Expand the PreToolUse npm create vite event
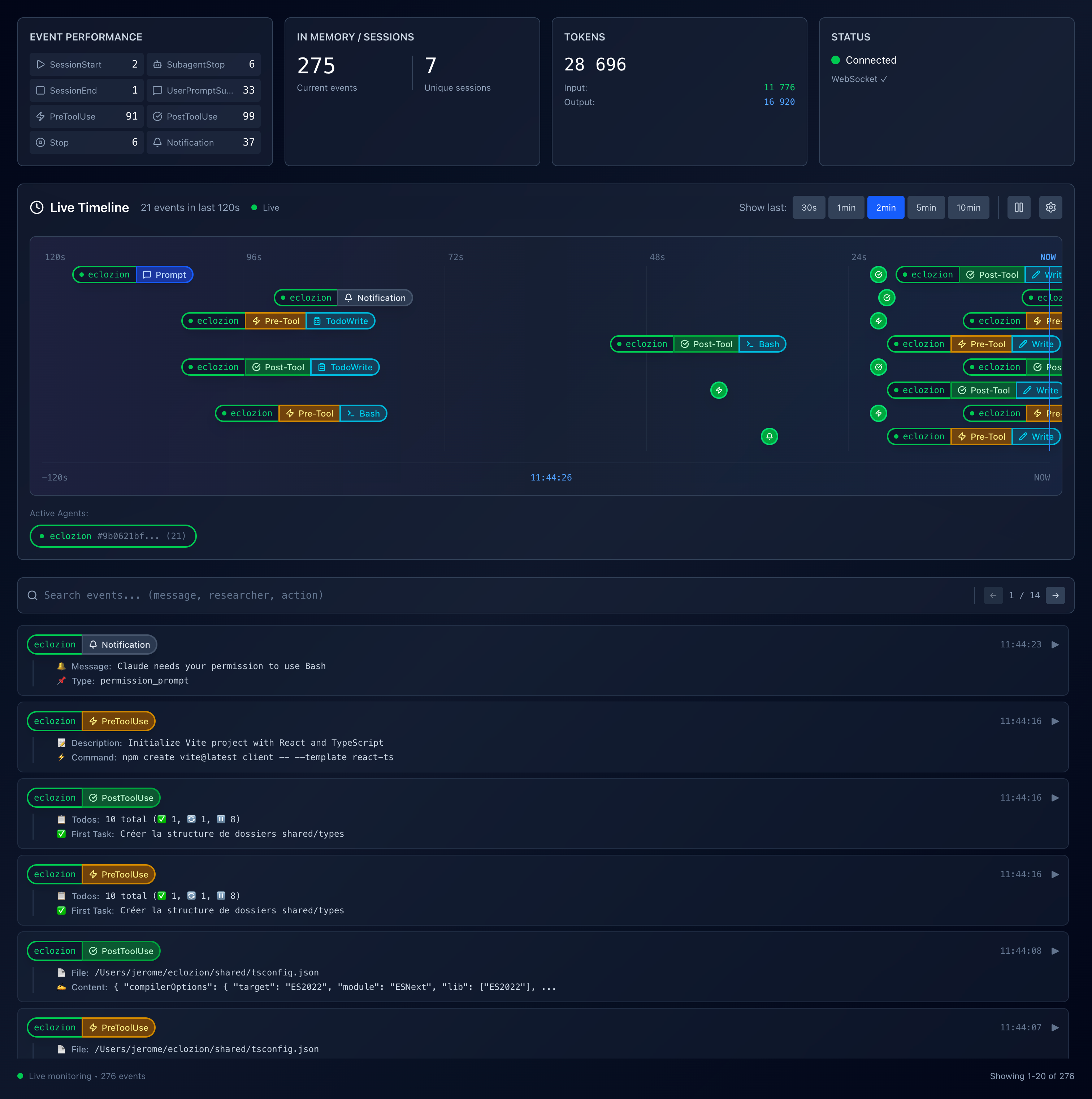Screen dimensions: 1092x1099 1055,721
